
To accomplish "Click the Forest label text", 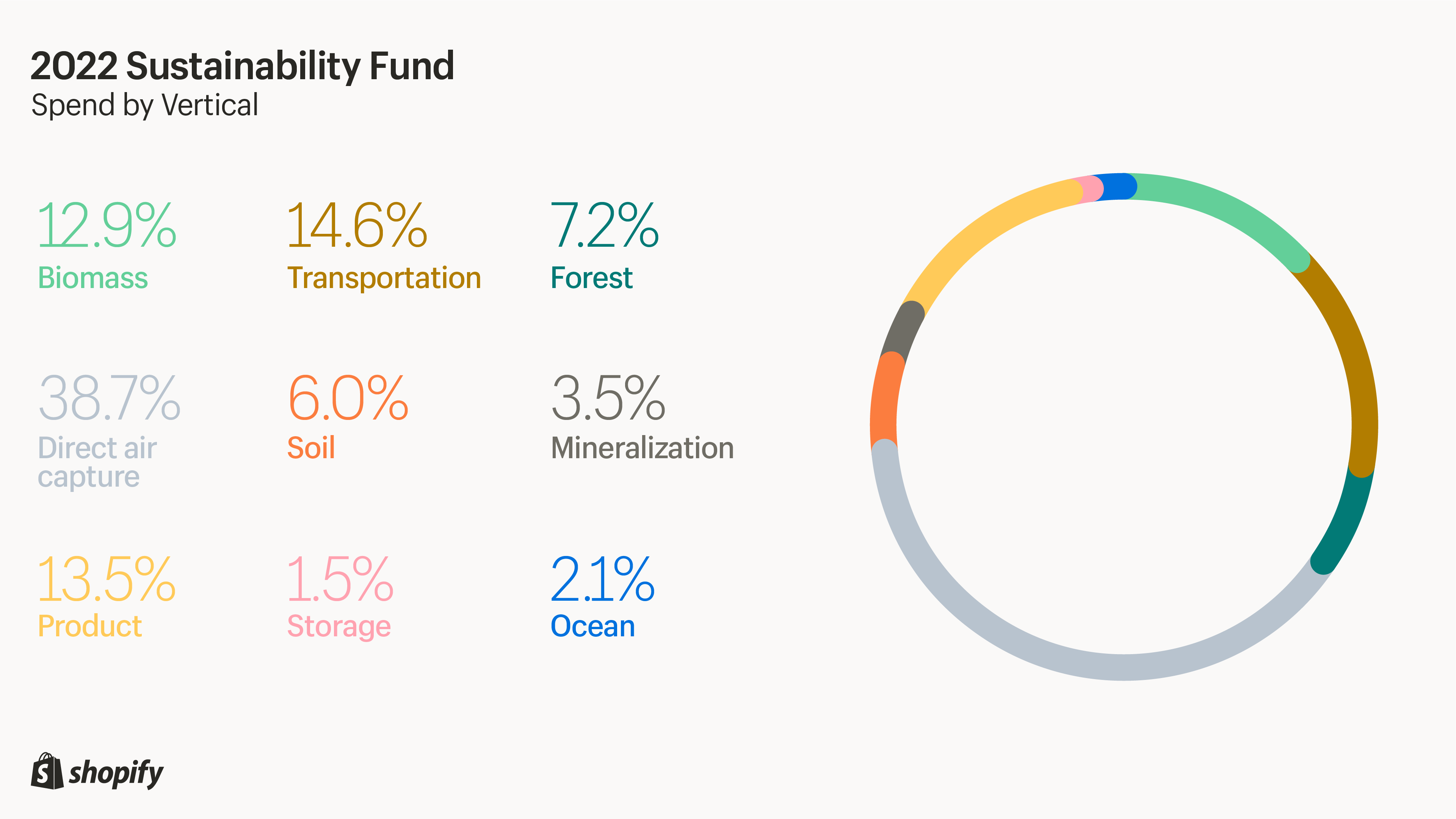I will [591, 278].
